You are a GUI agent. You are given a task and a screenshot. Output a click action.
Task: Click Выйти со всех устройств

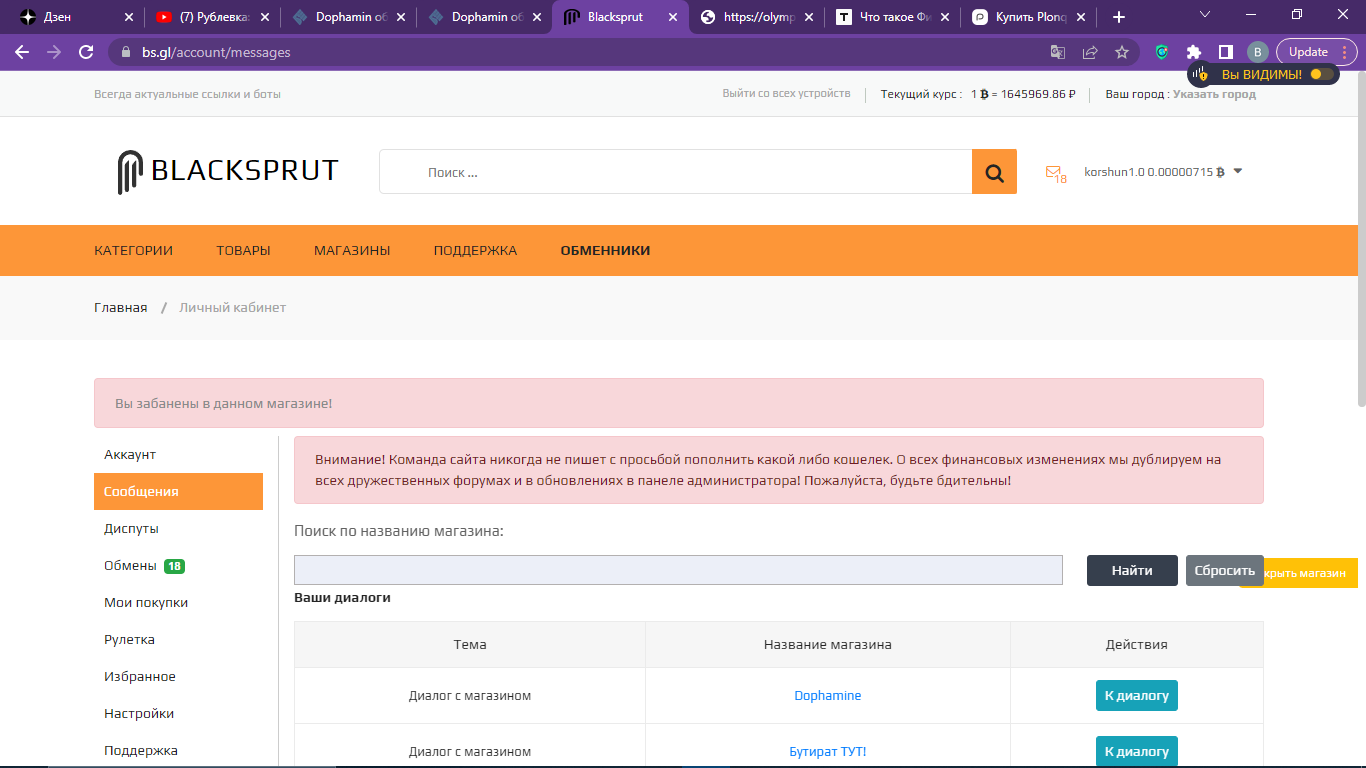(x=787, y=94)
